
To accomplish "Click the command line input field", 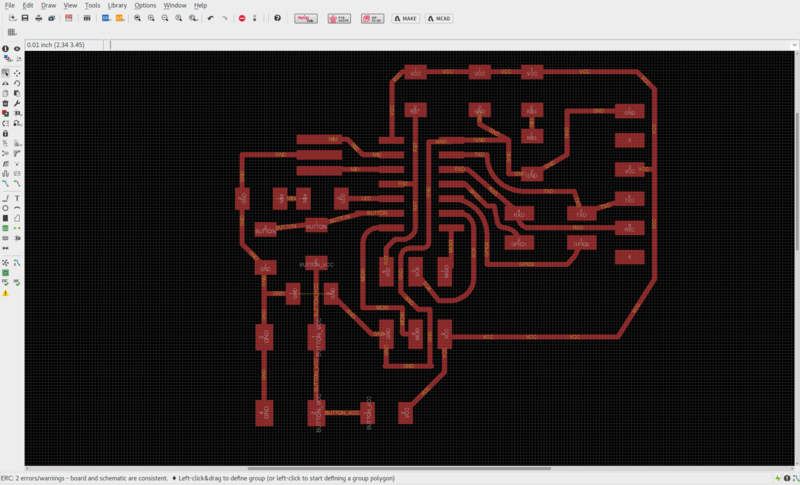I will tap(449, 45).
